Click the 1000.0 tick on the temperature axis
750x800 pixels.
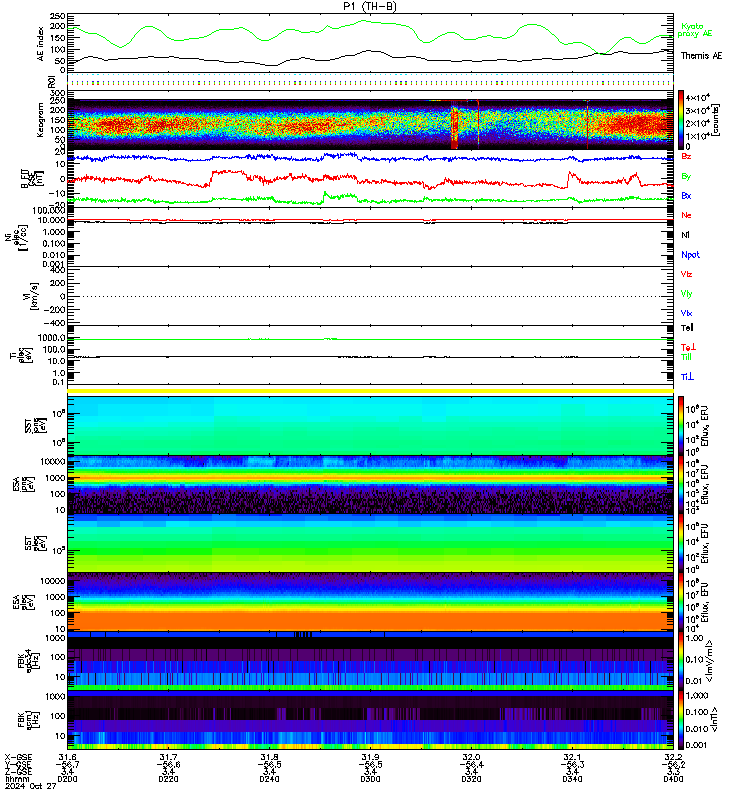(x=52, y=338)
